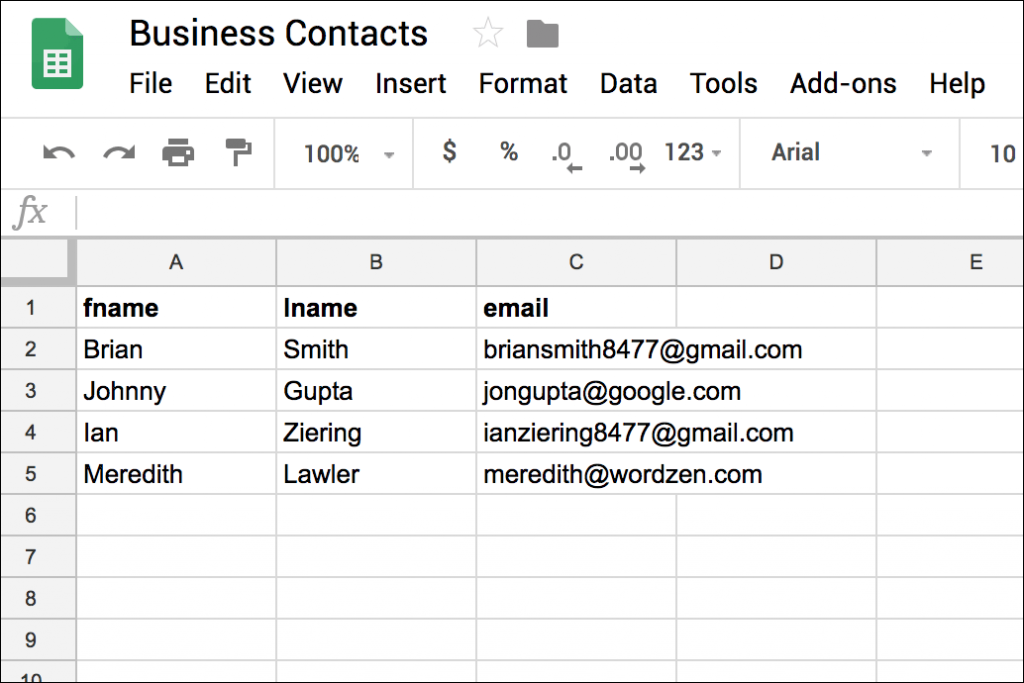Click the spreadsheet title Business Contacts

[x=278, y=33]
